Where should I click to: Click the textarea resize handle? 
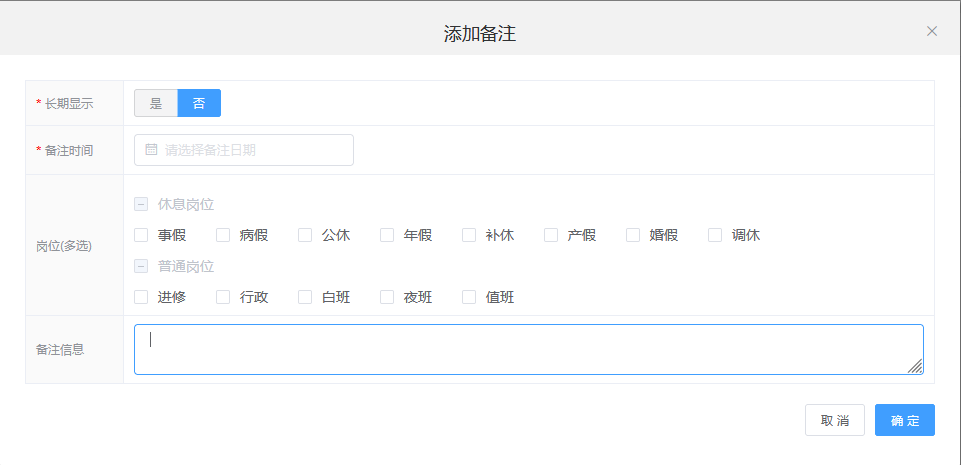tap(915, 366)
